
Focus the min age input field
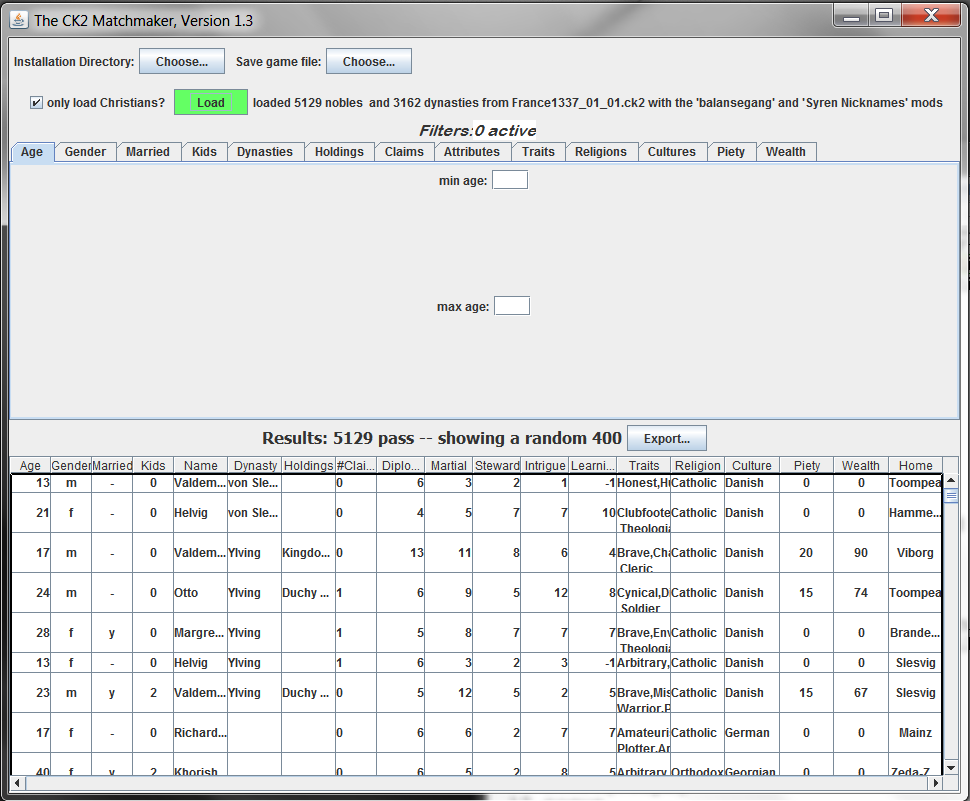pos(510,180)
